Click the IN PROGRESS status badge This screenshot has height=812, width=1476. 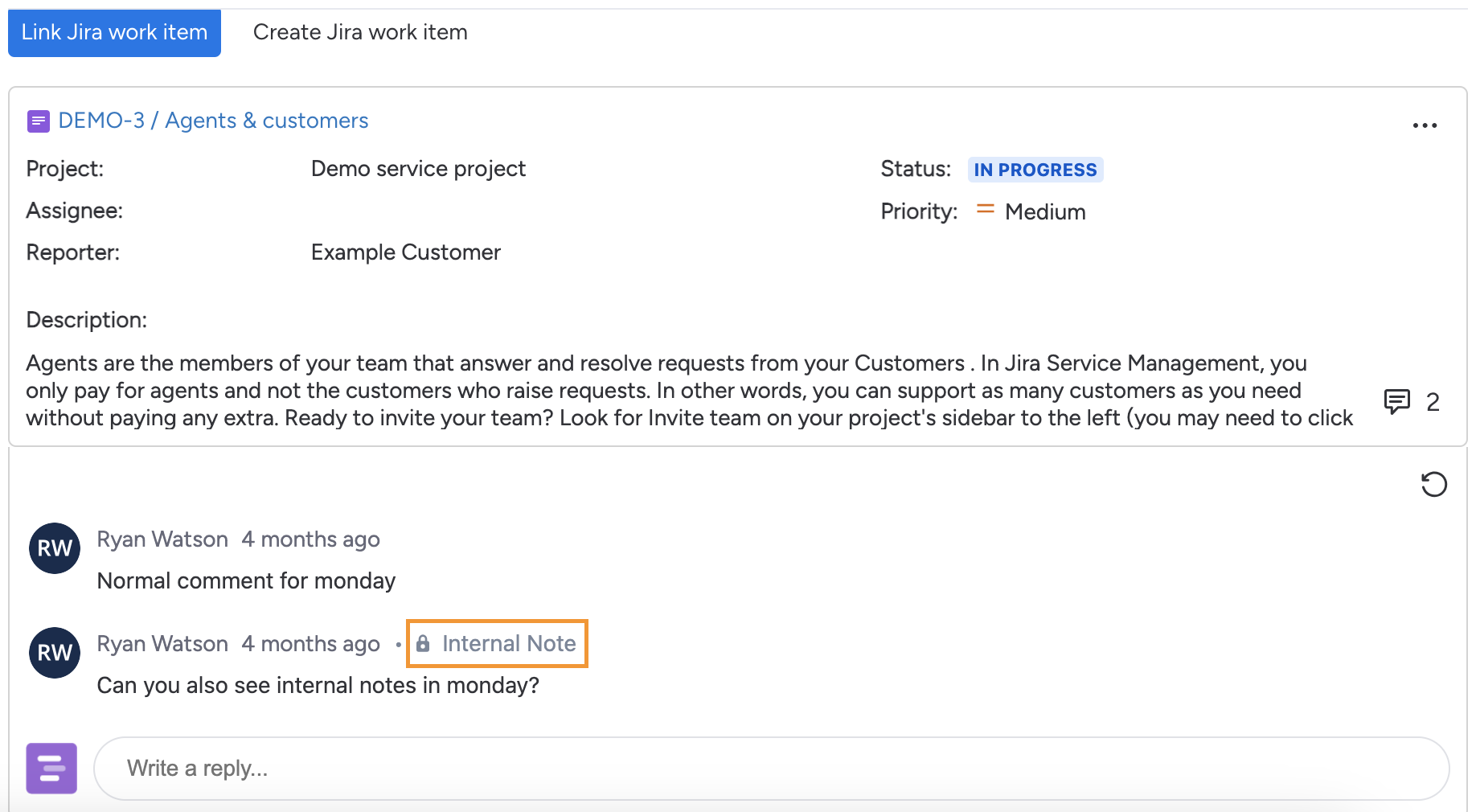coord(1035,170)
